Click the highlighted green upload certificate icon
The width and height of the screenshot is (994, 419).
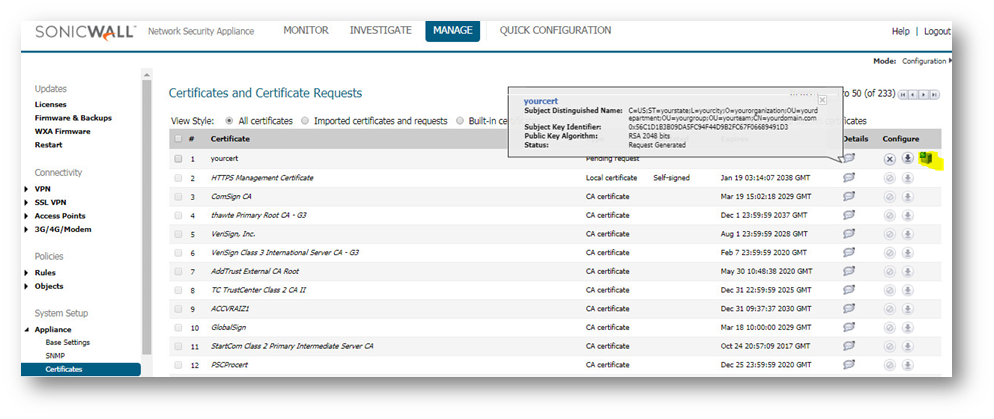tap(926, 158)
